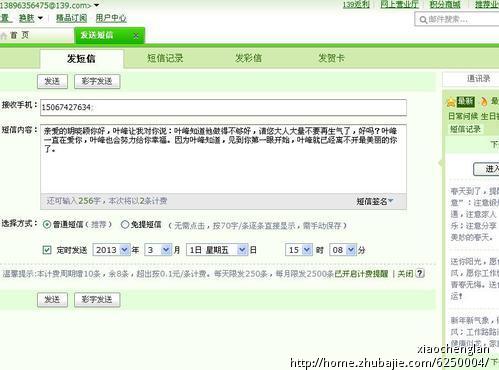Switch to the 发彩信 tab

point(248,58)
